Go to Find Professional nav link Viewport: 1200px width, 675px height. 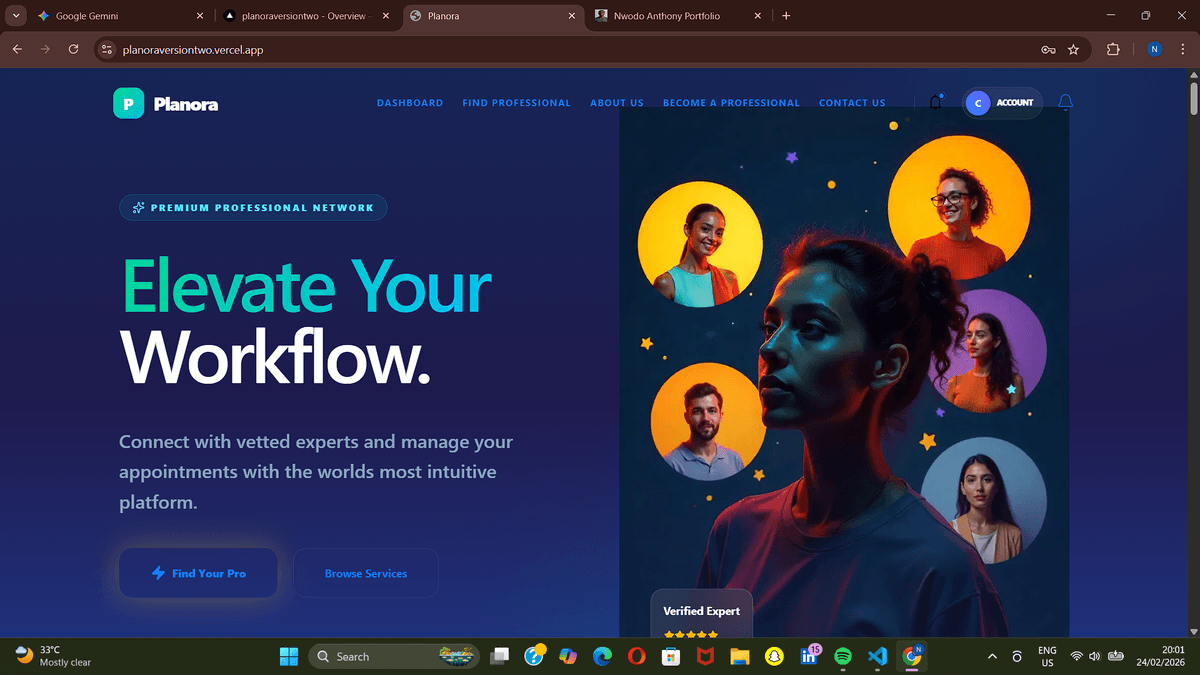tap(516, 103)
